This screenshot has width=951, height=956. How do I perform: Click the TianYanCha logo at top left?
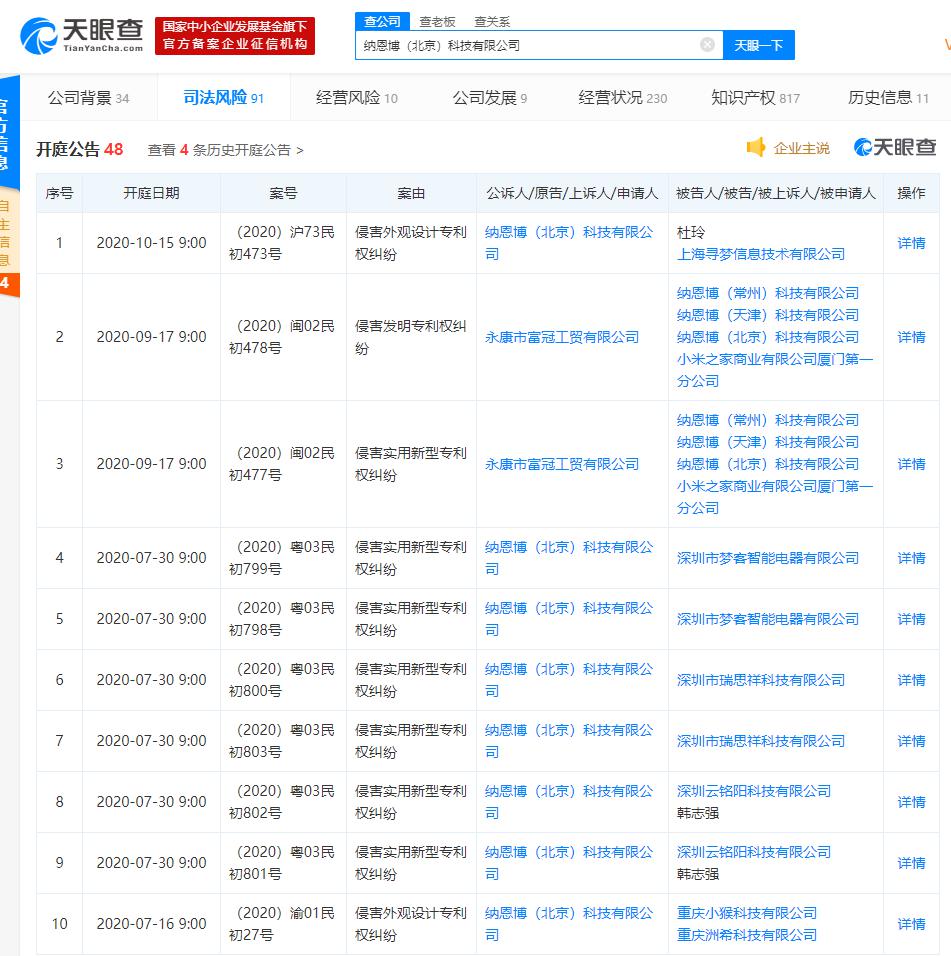click(82, 35)
